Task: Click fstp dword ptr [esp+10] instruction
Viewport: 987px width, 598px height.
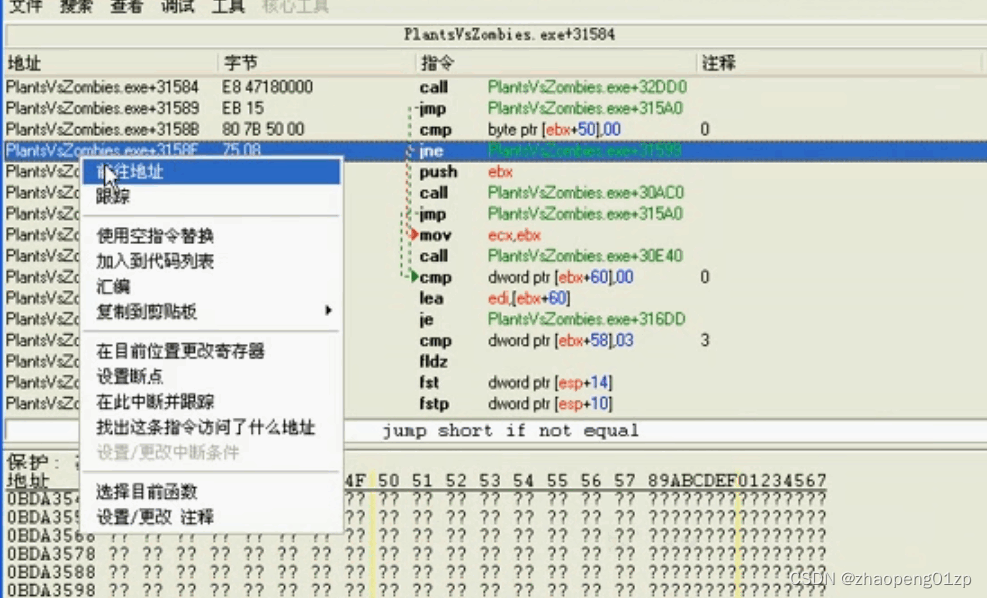Action: [516, 403]
